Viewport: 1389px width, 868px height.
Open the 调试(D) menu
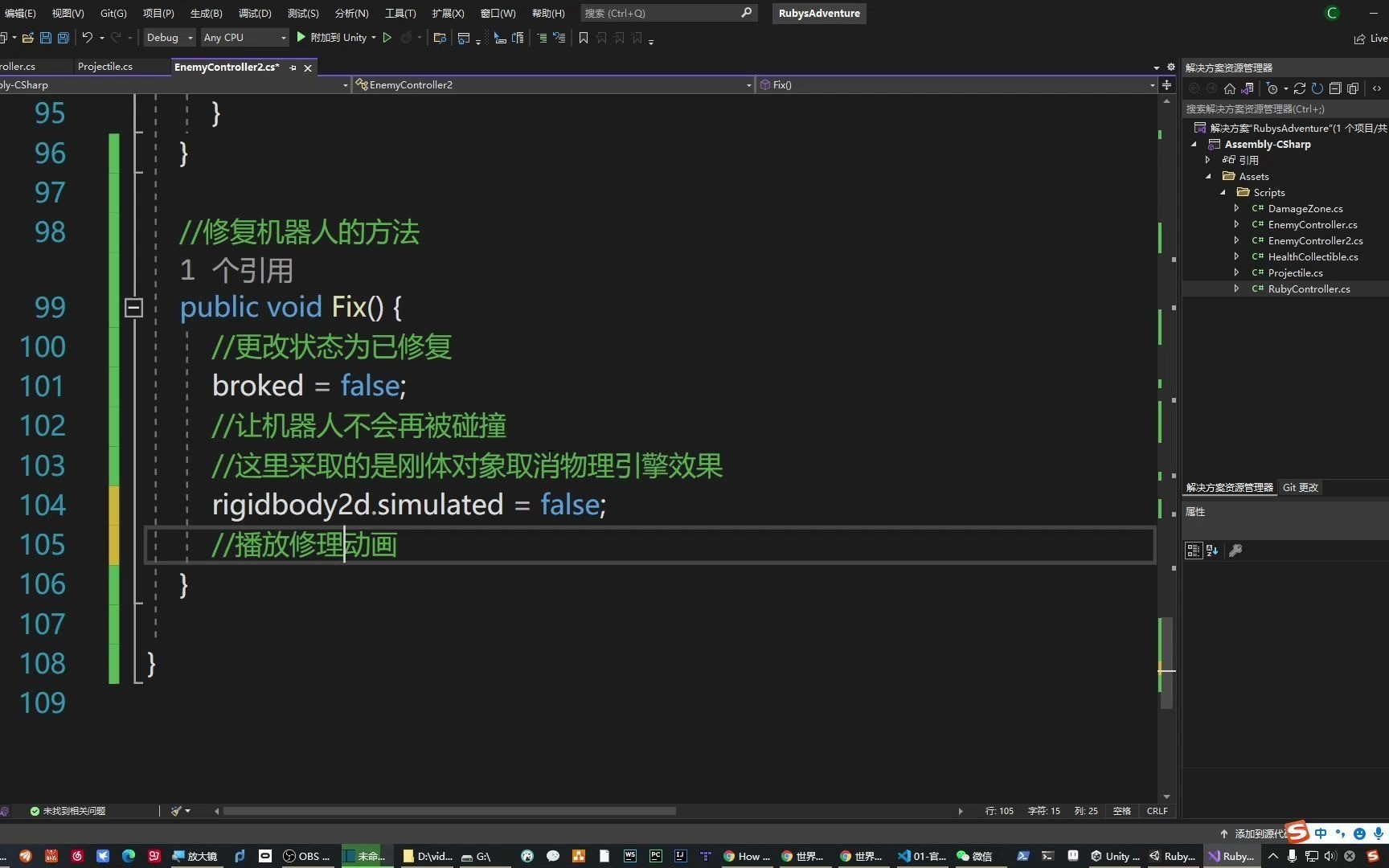[x=254, y=13]
